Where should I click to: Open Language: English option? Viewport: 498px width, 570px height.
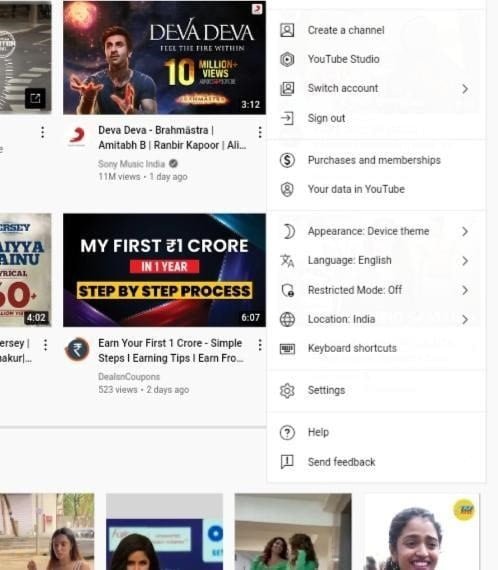pyautogui.click(x=376, y=261)
